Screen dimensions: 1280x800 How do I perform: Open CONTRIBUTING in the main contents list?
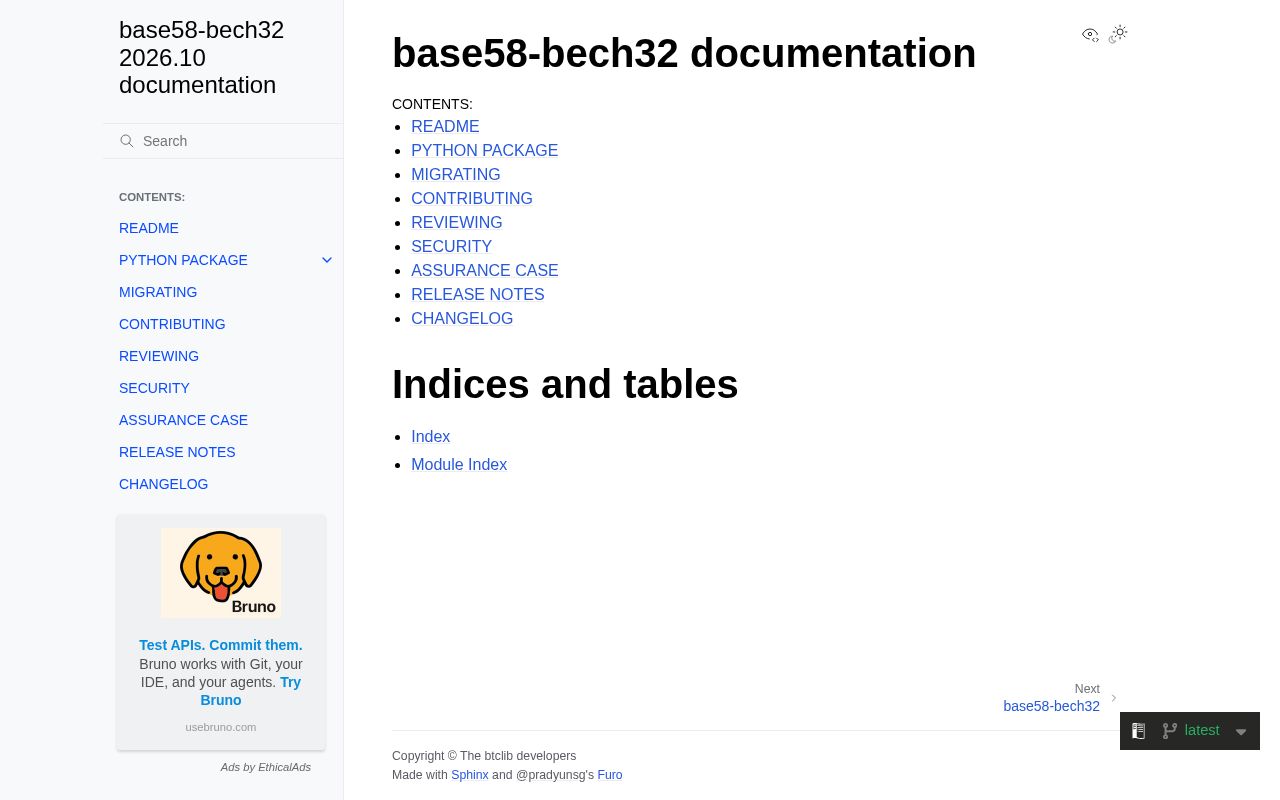tap(472, 199)
